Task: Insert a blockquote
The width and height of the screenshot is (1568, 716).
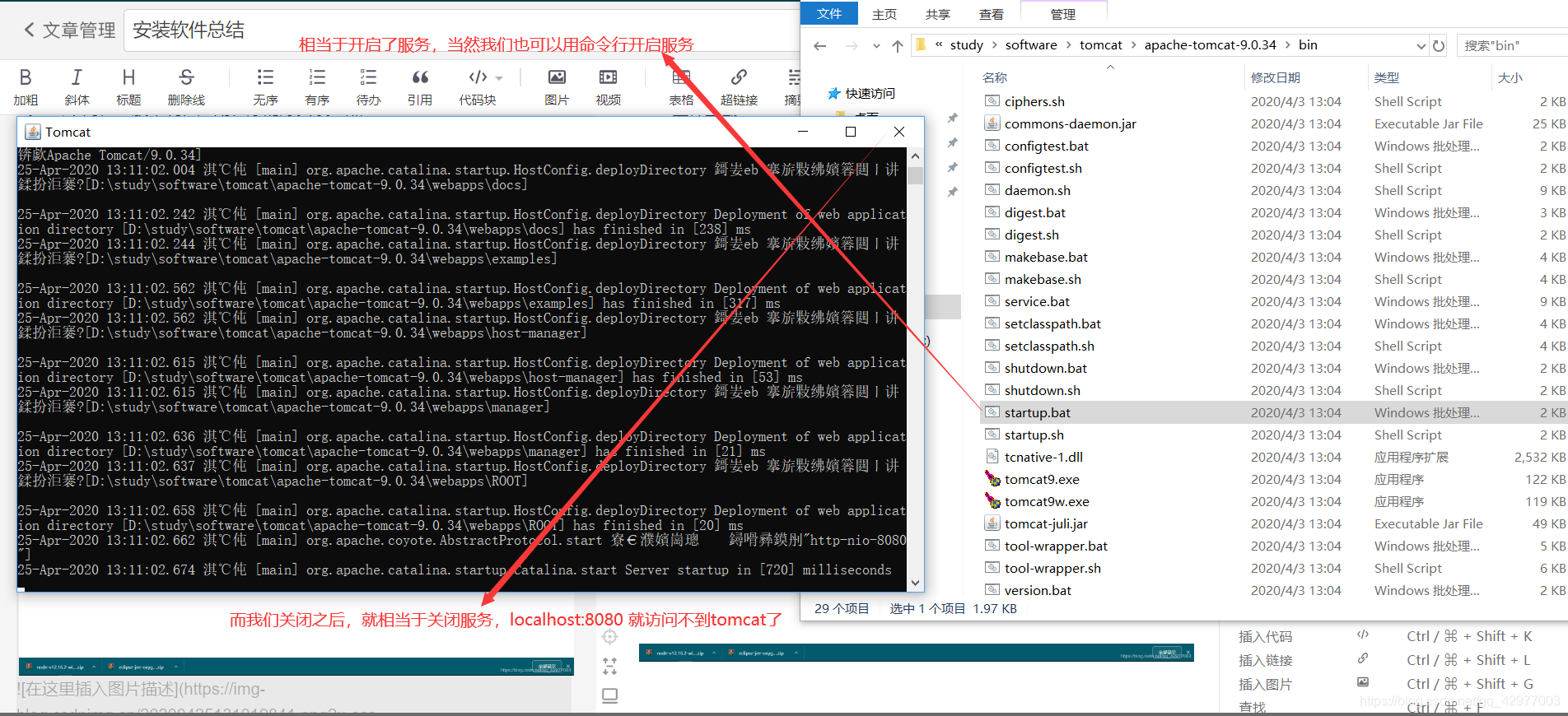Action: [420, 86]
